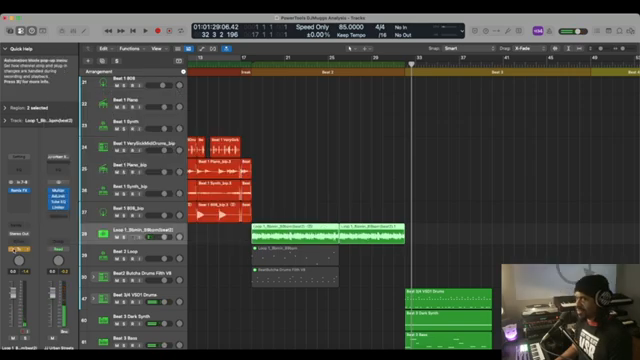The image size is (640, 360).
Task: Mute the Beat 2 Loop track
Action: coord(117,259)
